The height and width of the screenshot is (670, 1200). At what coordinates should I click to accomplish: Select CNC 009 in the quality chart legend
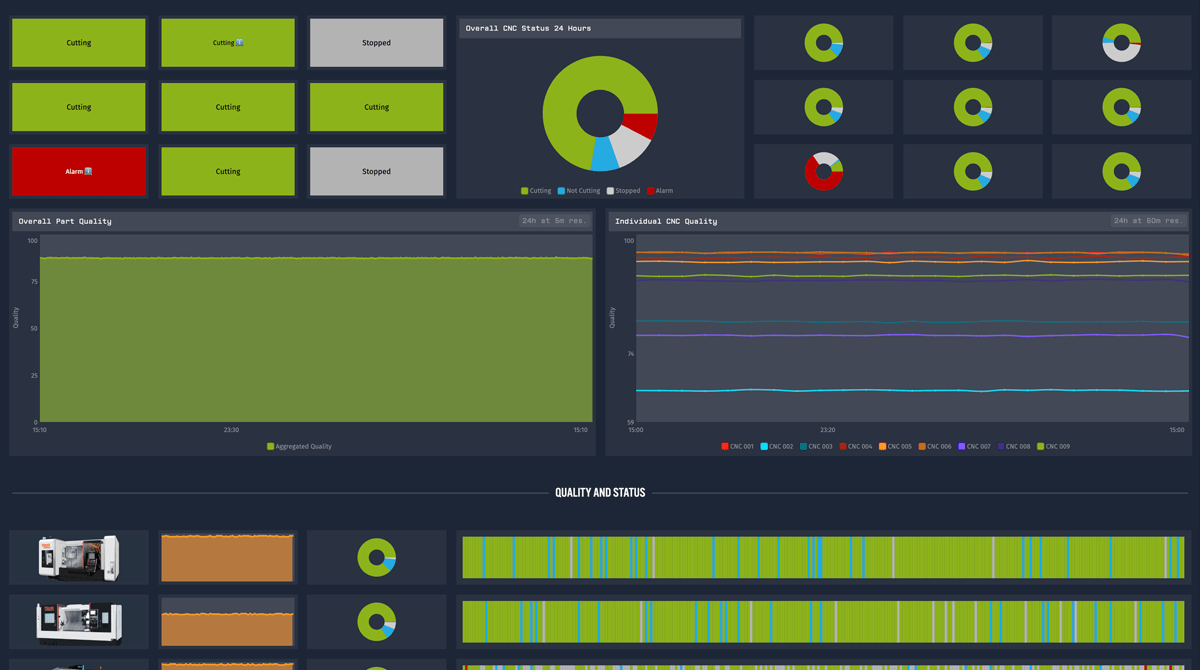pos(1057,447)
